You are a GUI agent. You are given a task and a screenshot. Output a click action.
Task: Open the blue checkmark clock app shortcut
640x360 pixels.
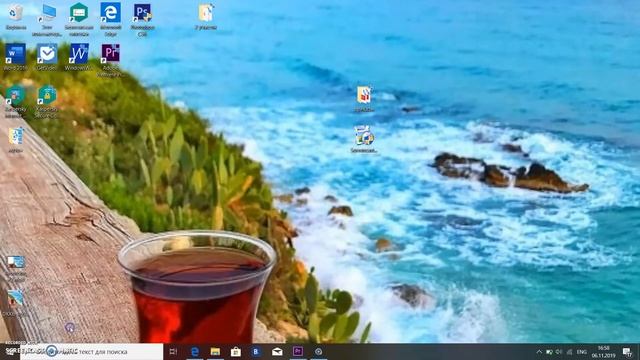(x=47, y=54)
